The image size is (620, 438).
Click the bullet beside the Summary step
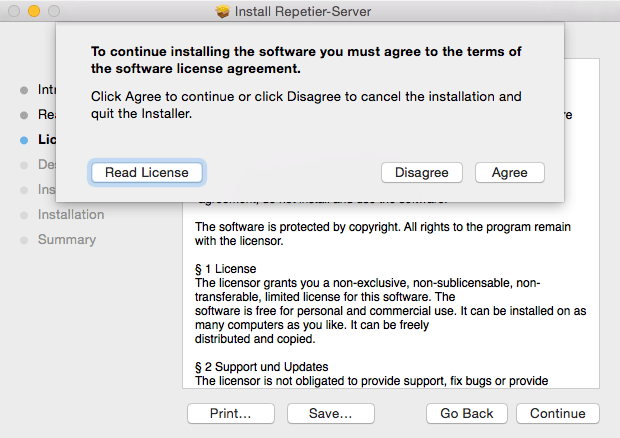[x=24, y=240]
